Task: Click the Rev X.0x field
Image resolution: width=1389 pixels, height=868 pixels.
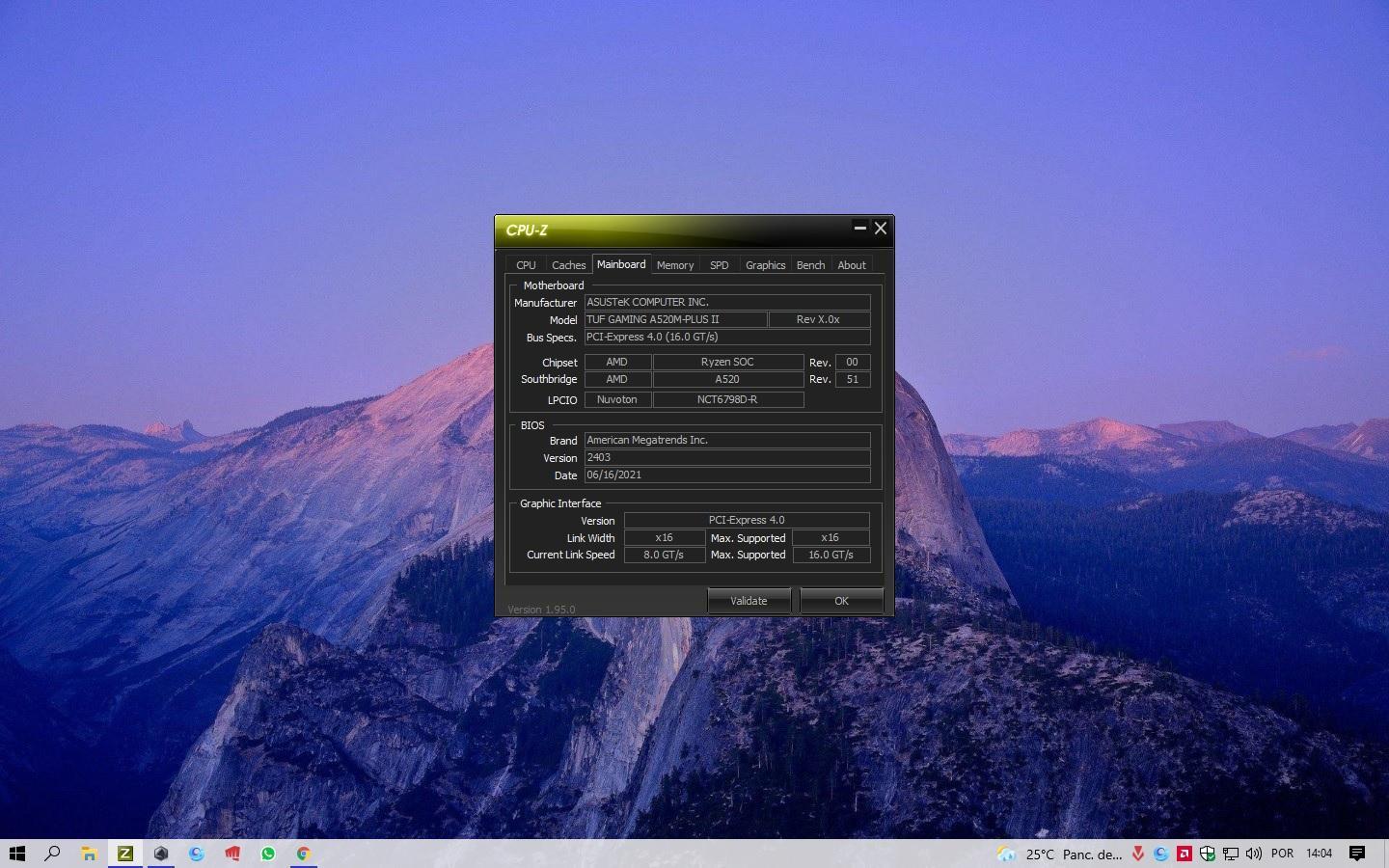Action: 819,320
